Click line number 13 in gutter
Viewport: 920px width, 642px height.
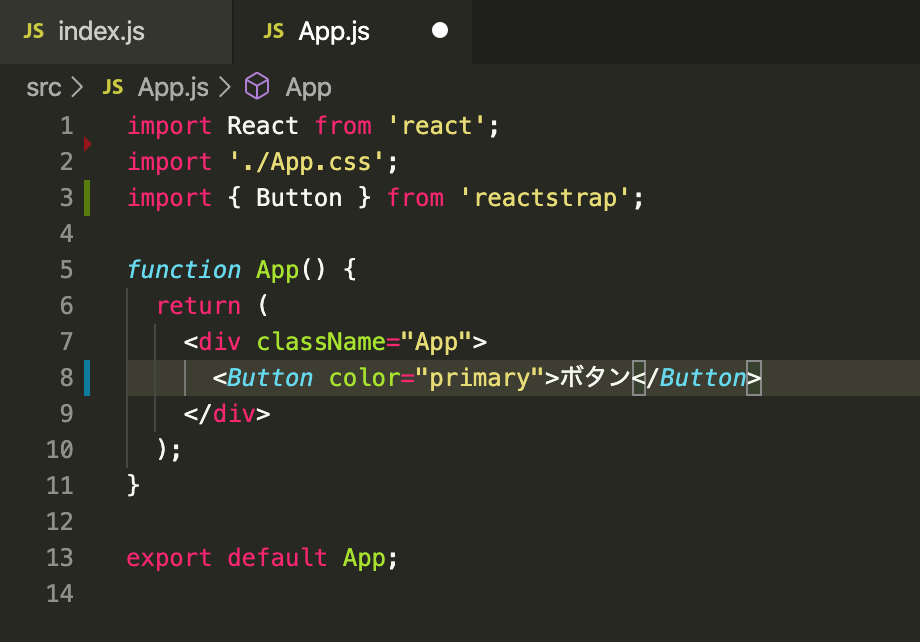click(60, 557)
